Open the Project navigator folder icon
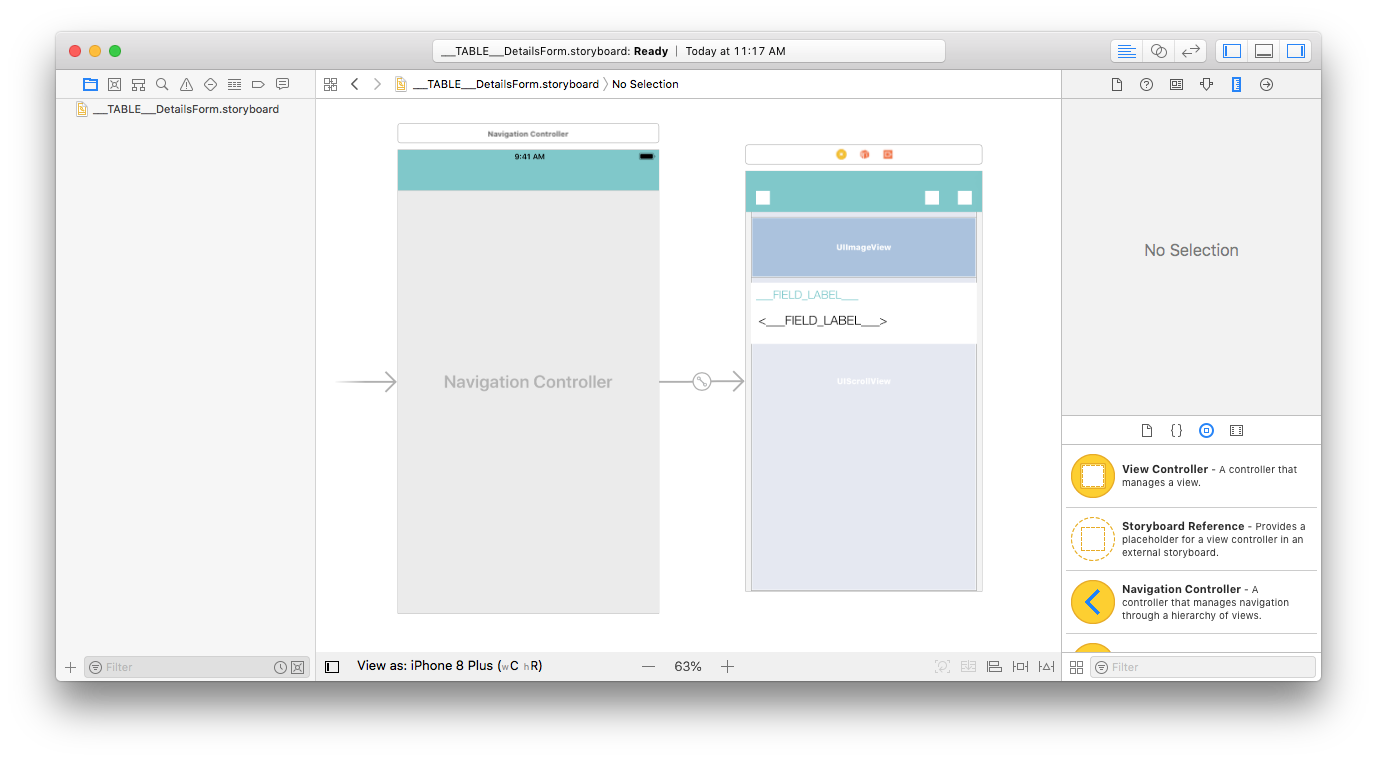This screenshot has width=1377, height=761. coord(90,84)
